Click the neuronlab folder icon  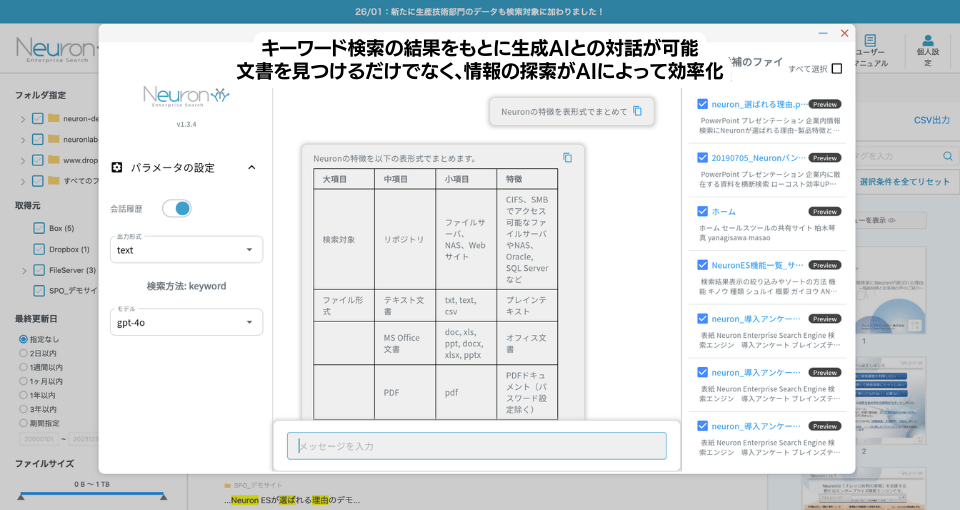click(54, 139)
